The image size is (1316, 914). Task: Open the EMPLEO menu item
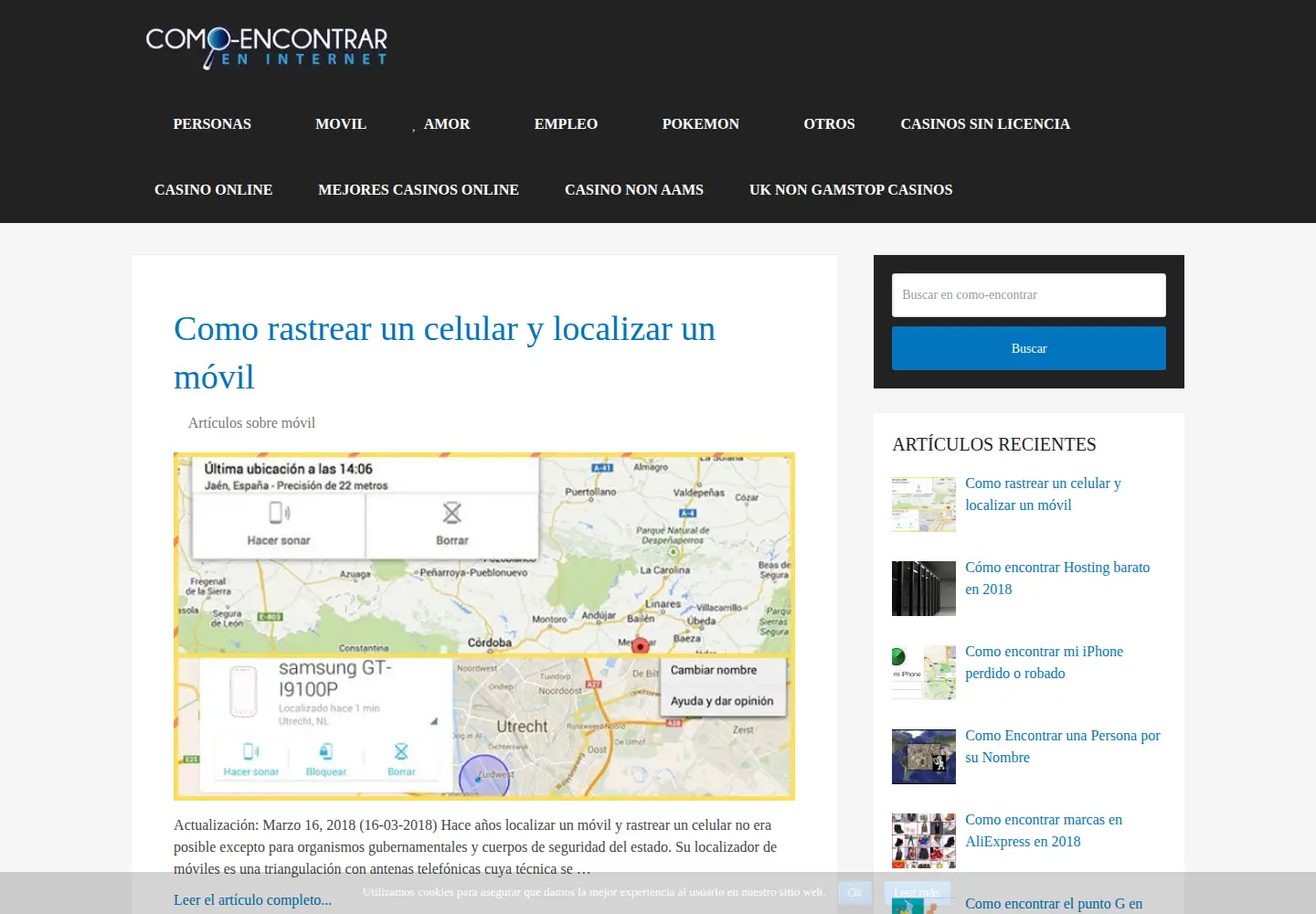pos(566,124)
